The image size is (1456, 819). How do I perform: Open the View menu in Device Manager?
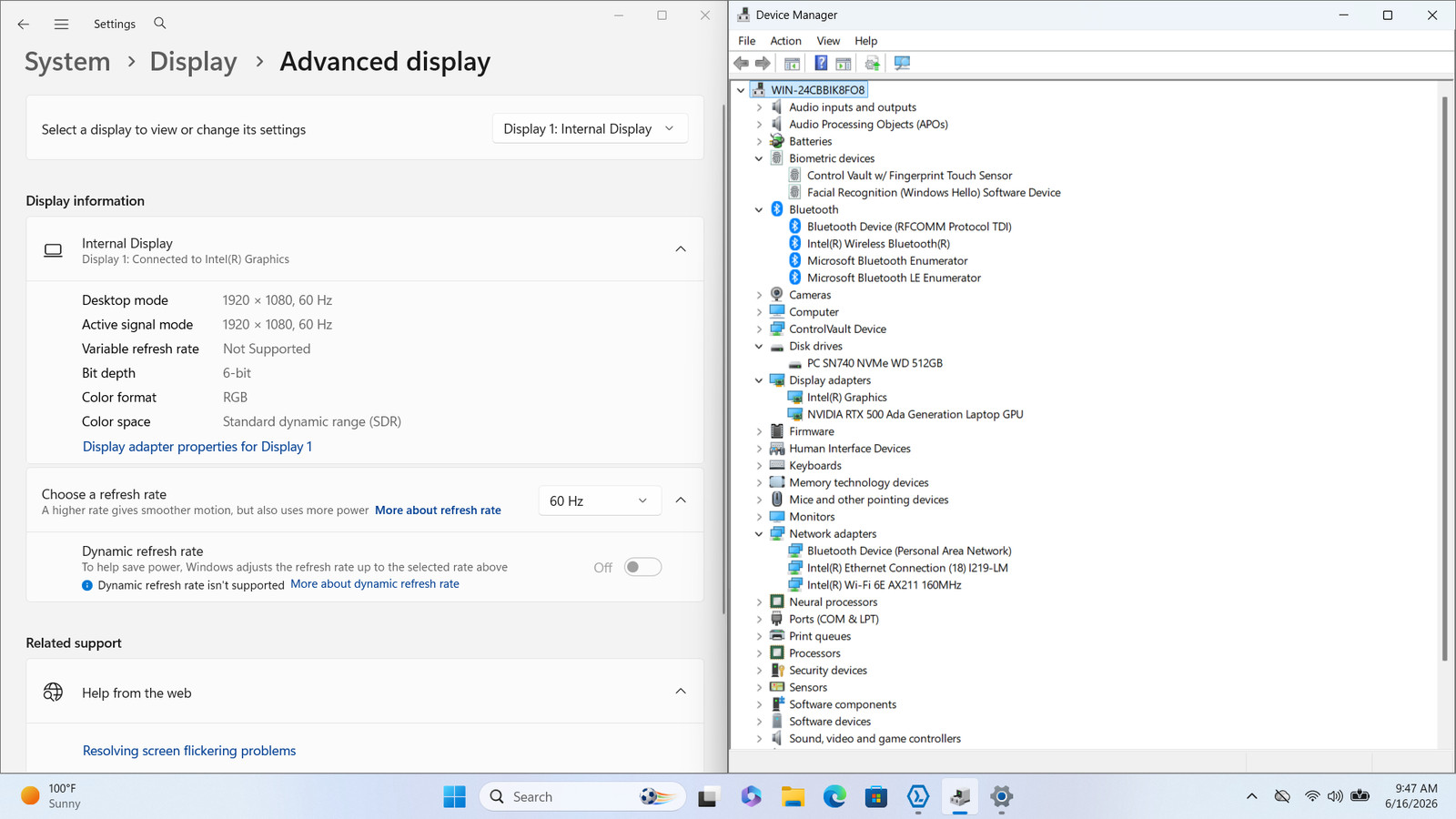[x=828, y=41]
